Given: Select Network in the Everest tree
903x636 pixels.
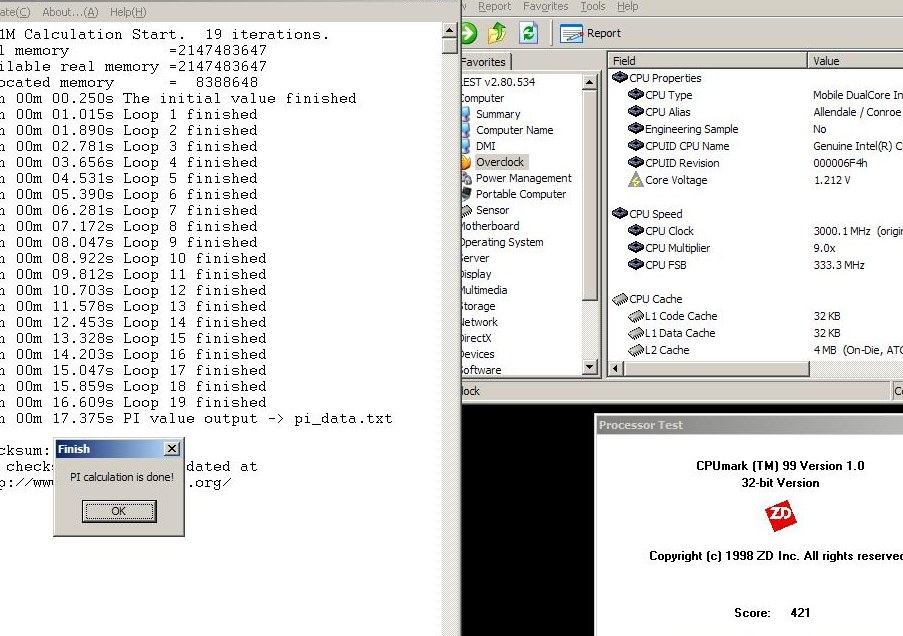Looking at the screenshot, I should (479, 323).
